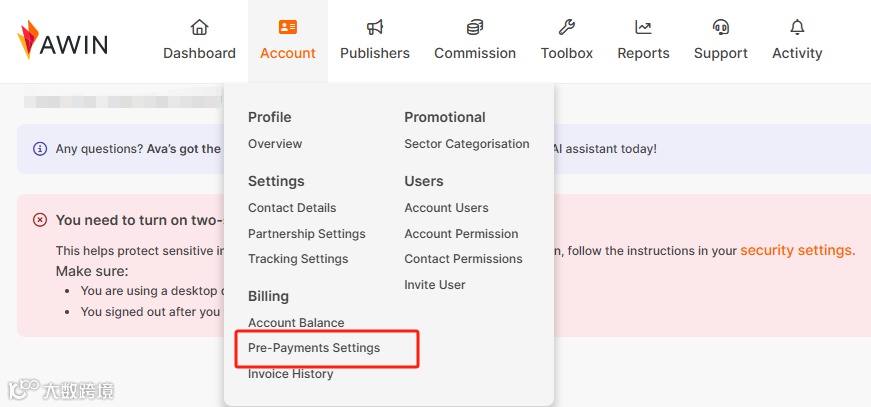Screen dimensions: 871x407
Task: Click the 'Make sure:' text
Action: point(92,272)
